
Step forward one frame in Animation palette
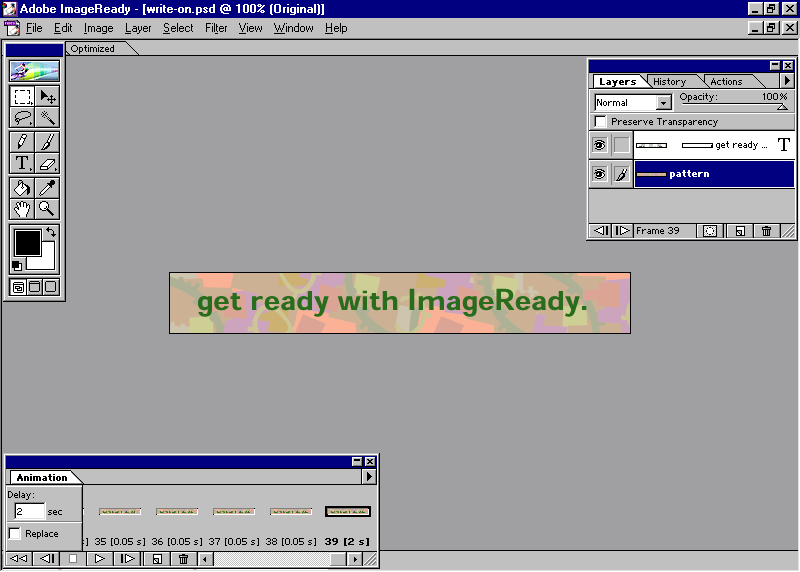127,559
